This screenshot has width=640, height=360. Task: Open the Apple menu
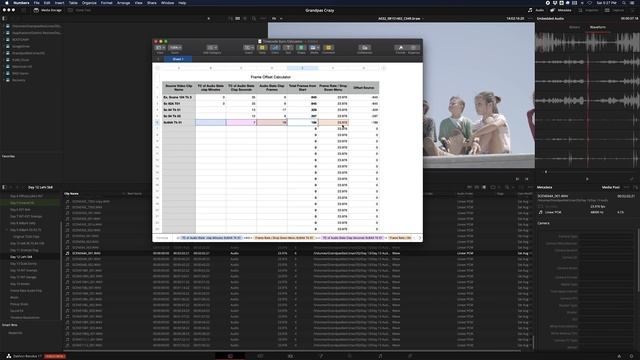point(6,3)
